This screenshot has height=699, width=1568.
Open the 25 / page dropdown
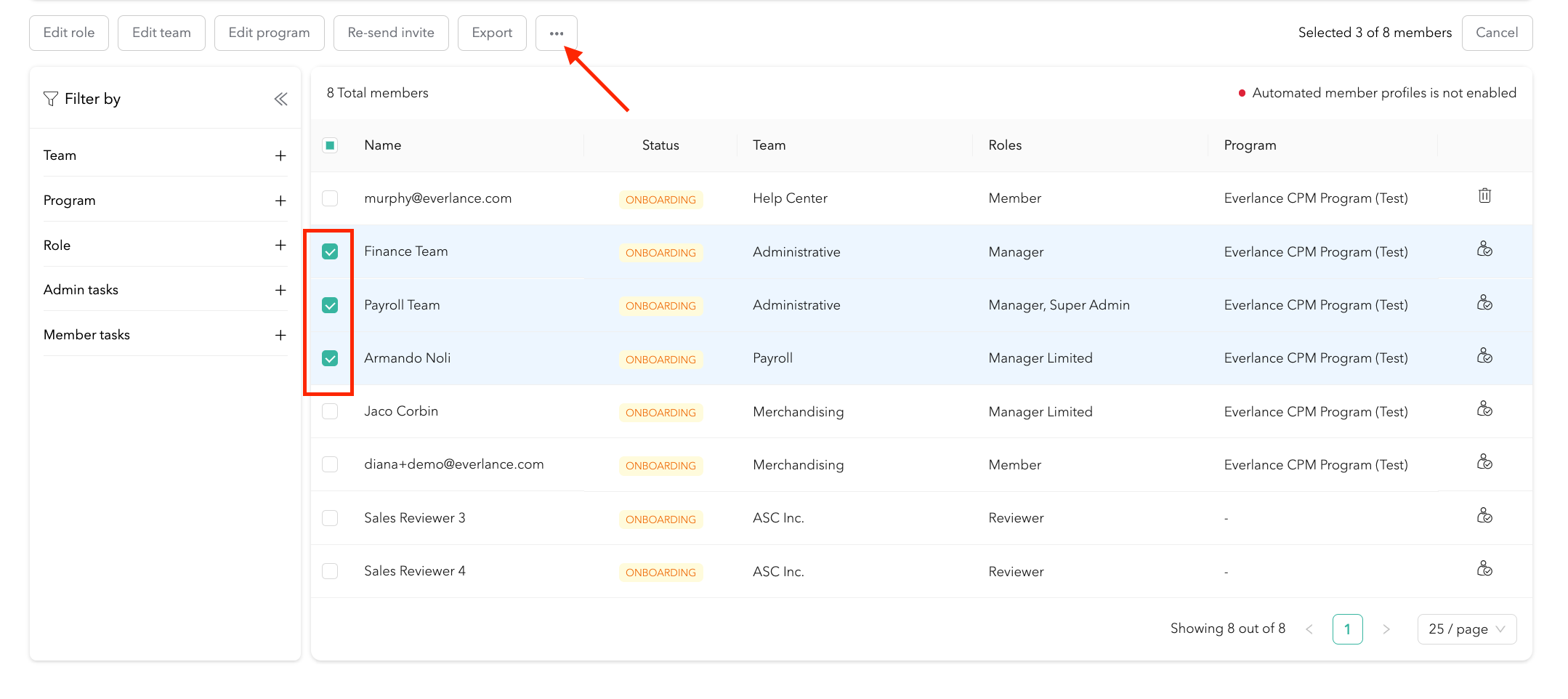pyautogui.click(x=1466, y=629)
